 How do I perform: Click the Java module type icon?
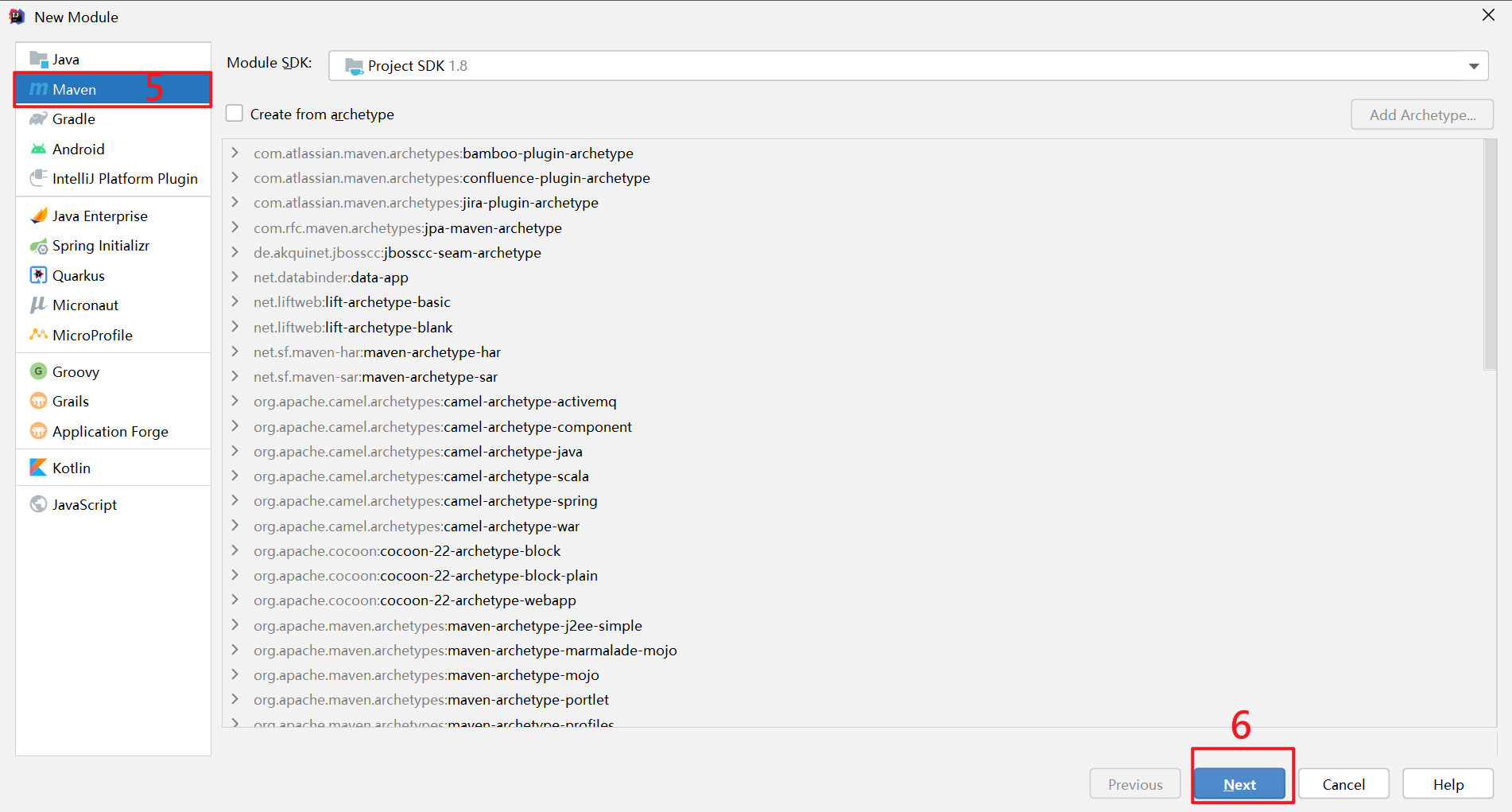point(38,59)
